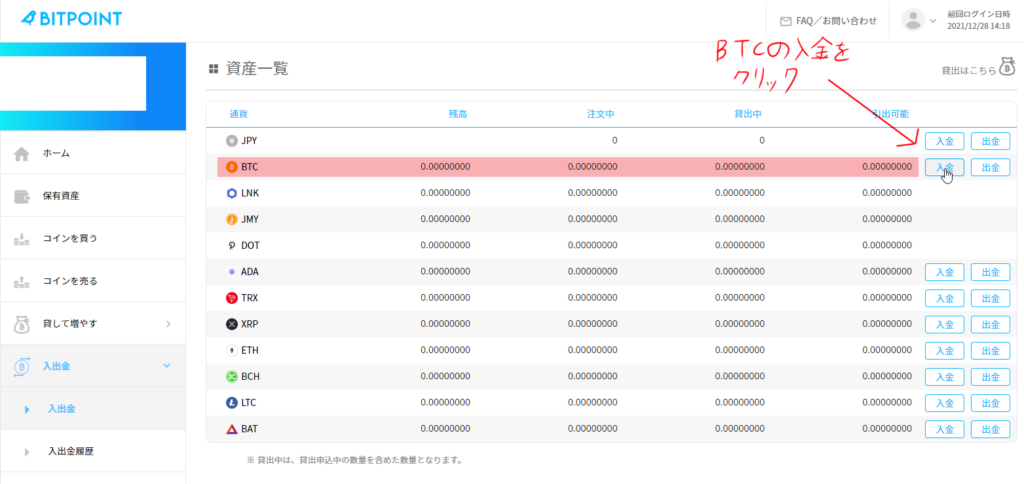Click the home icon in sidebar
This screenshot has width=1024, height=484.
pyautogui.click(x=21, y=154)
